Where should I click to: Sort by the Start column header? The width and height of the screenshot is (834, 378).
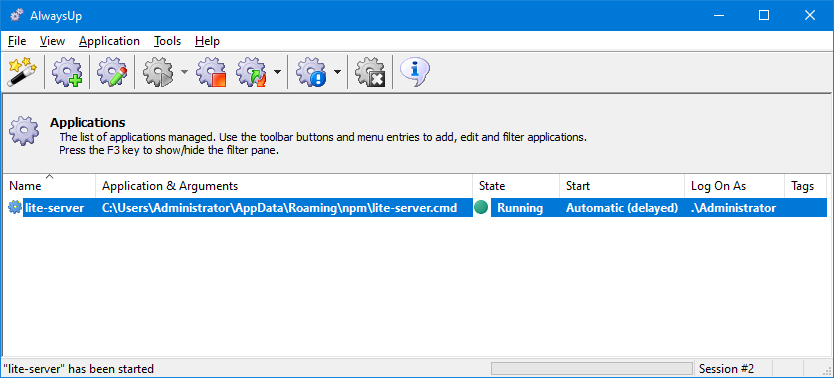[622, 186]
